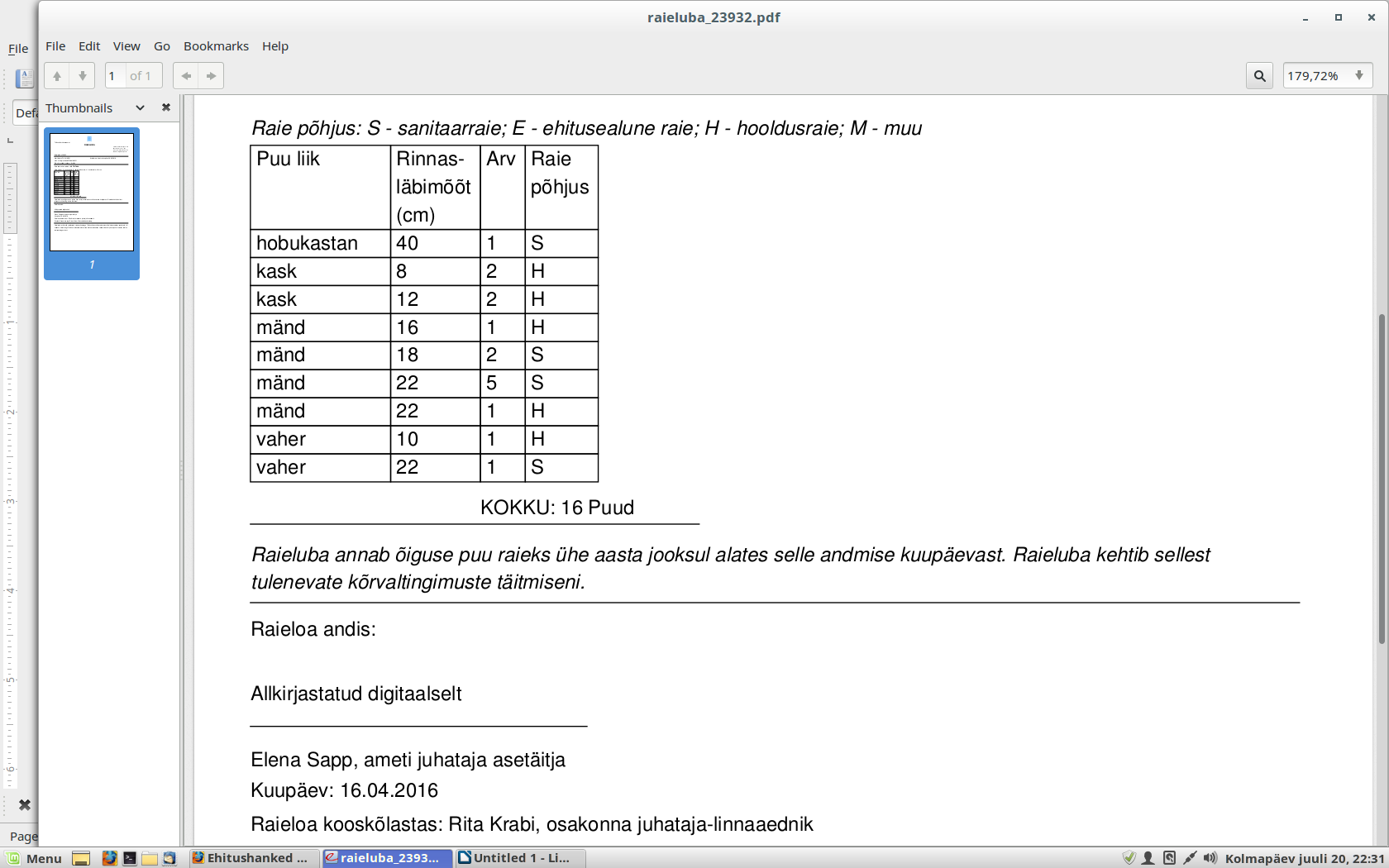Launch Firefox from the panel
This screenshot has height=868, width=1389.
(109, 858)
